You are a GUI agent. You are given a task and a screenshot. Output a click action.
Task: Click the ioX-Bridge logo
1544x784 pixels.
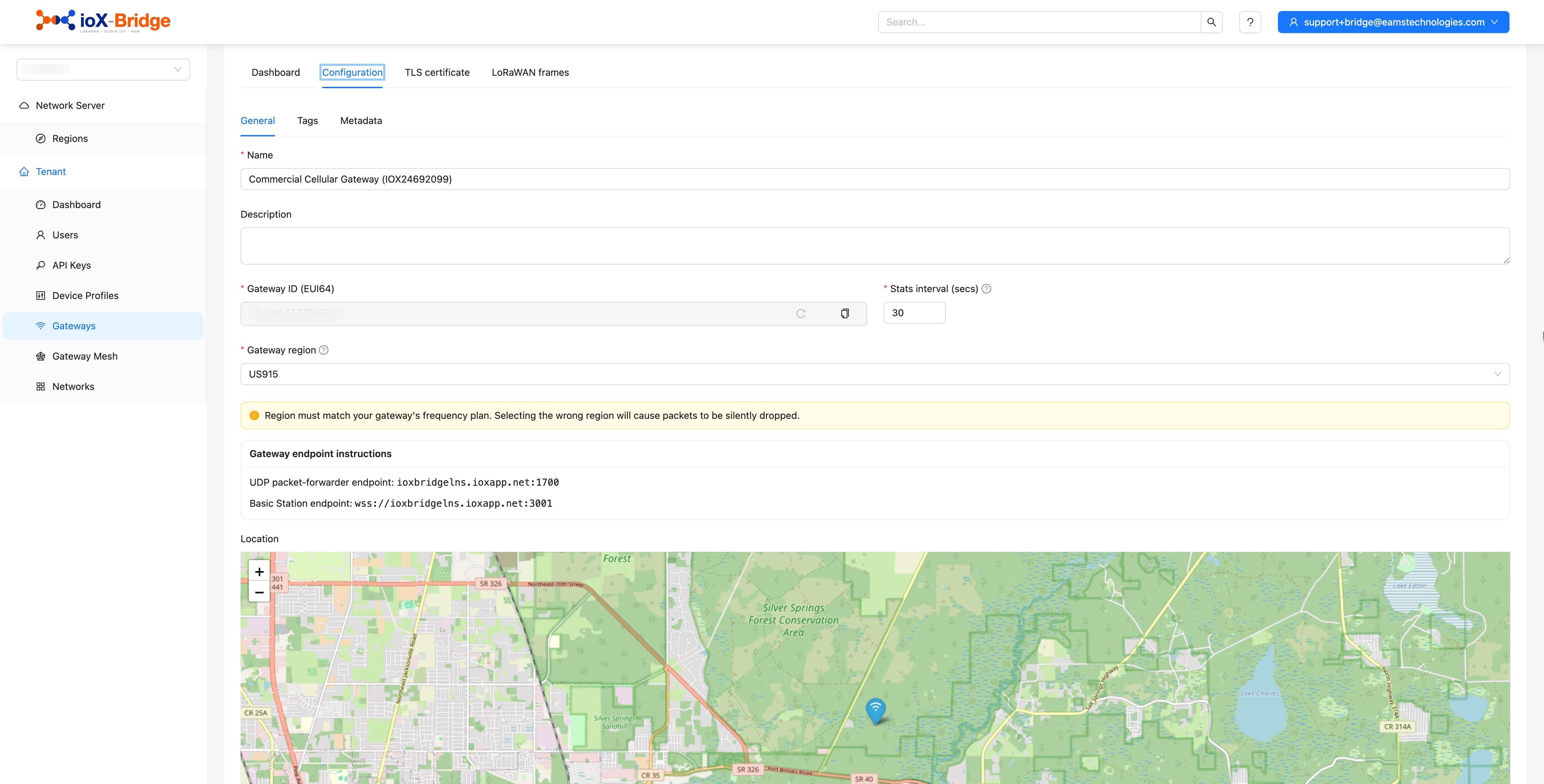[103, 21]
